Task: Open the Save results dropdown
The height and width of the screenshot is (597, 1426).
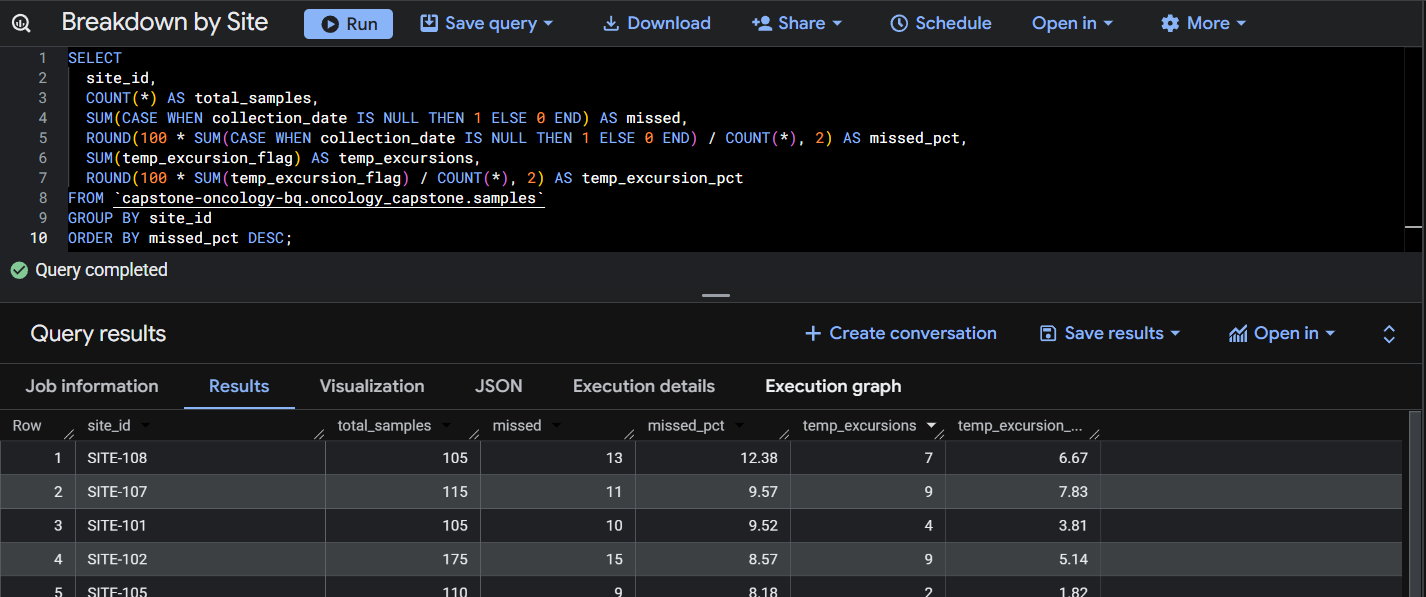Action: pos(1110,334)
